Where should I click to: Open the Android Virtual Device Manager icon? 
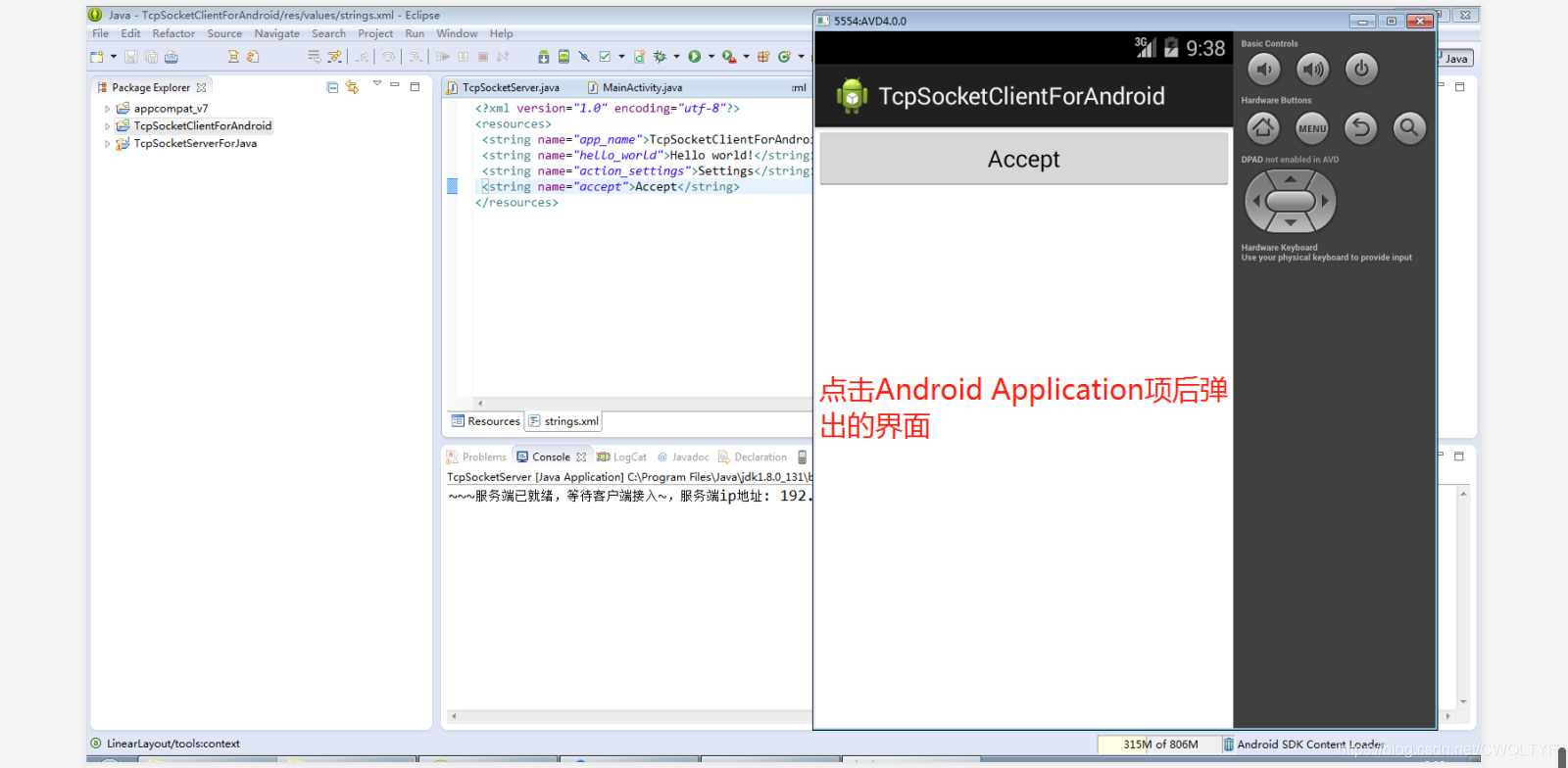click(563, 57)
